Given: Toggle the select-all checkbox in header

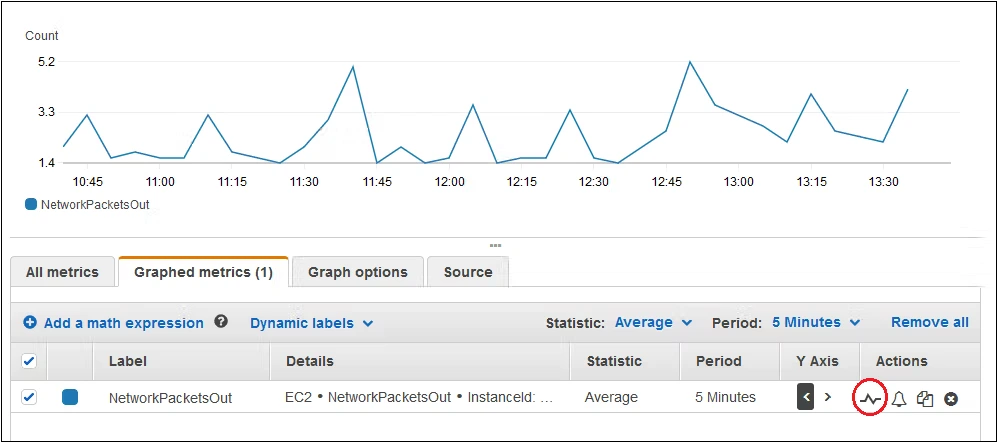Looking at the screenshot, I should pyautogui.click(x=29, y=361).
